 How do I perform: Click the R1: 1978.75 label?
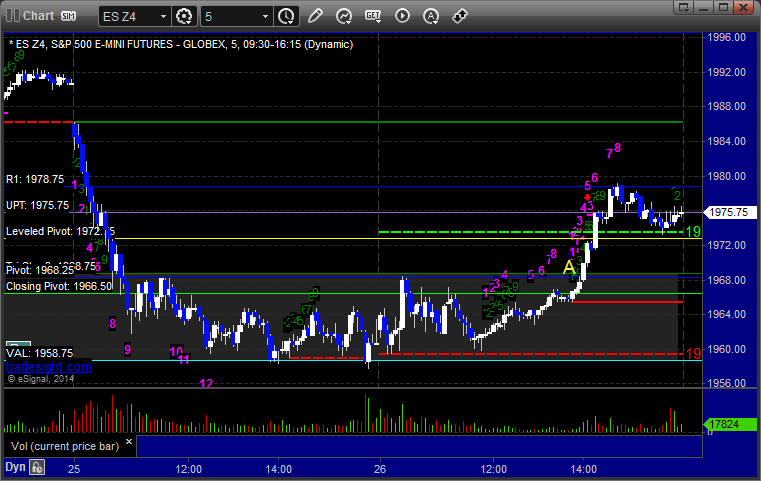coord(35,179)
